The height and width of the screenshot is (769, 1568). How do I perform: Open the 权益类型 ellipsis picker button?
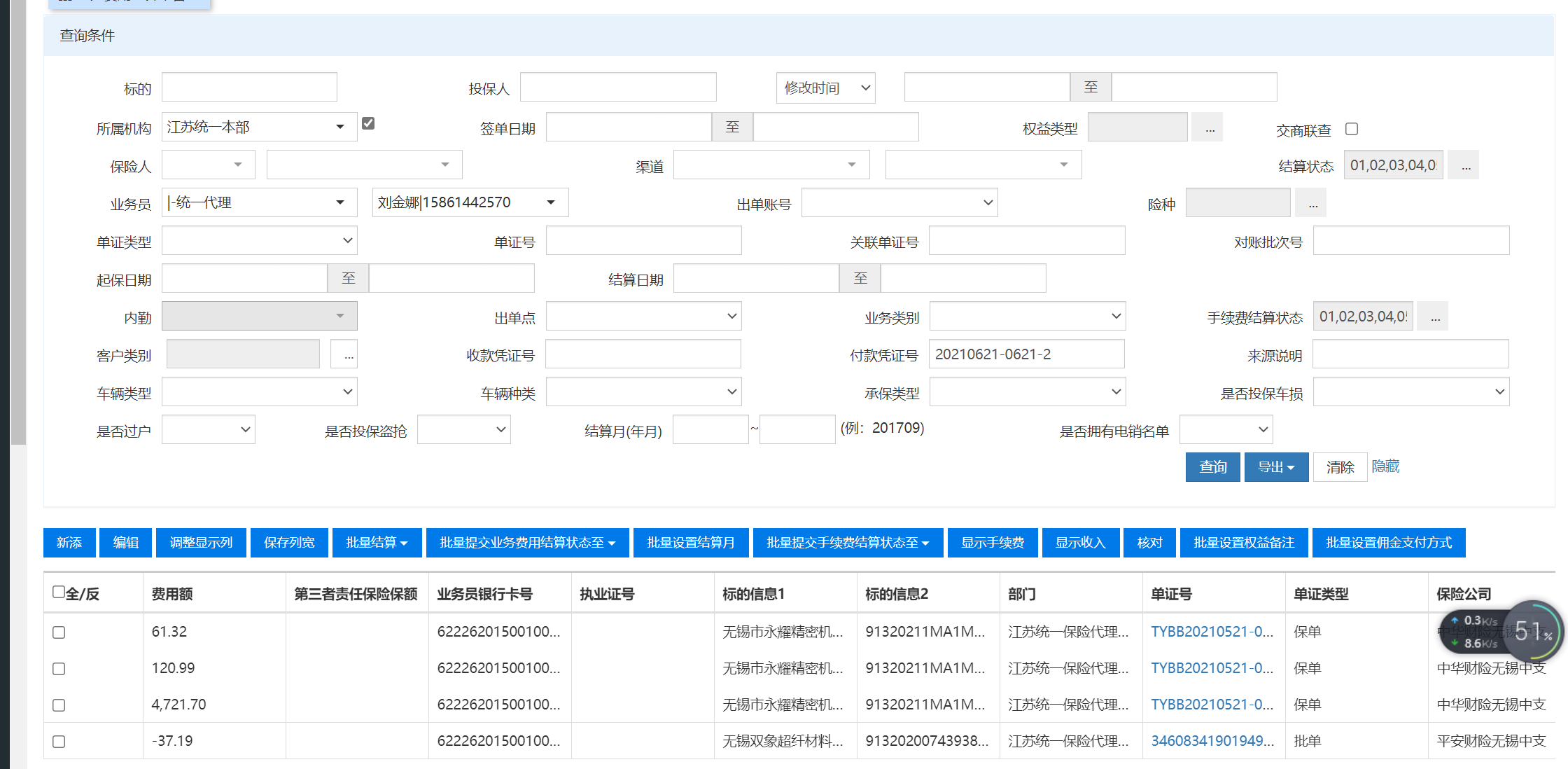1209,127
